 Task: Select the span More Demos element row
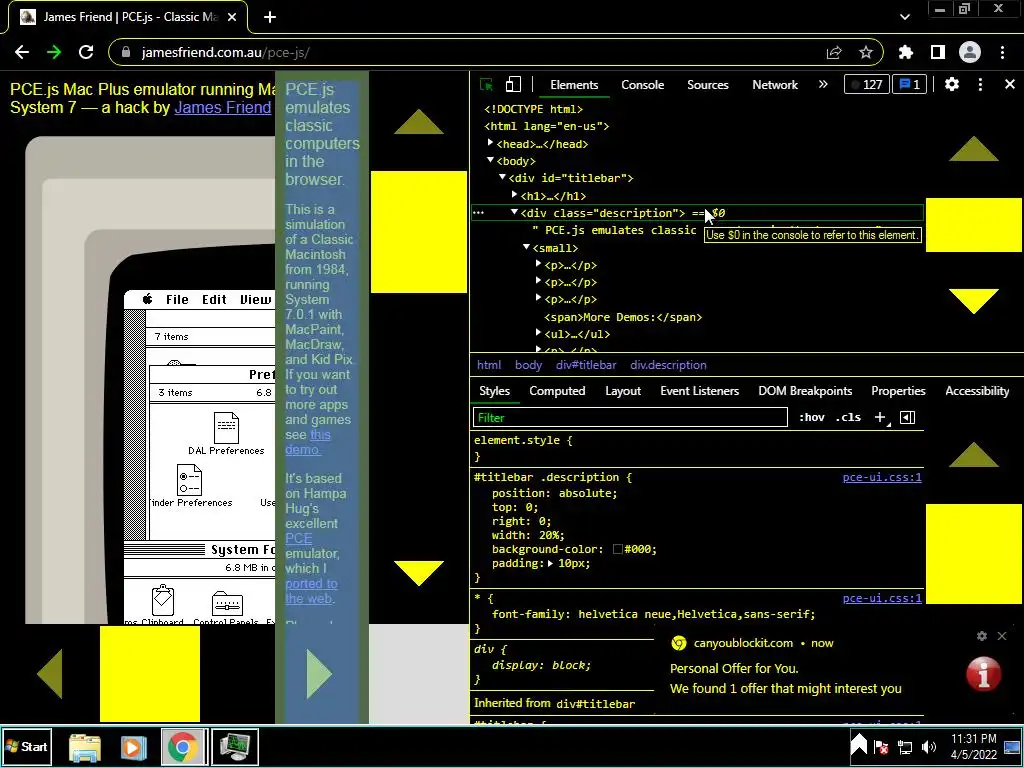coord(623,317)
